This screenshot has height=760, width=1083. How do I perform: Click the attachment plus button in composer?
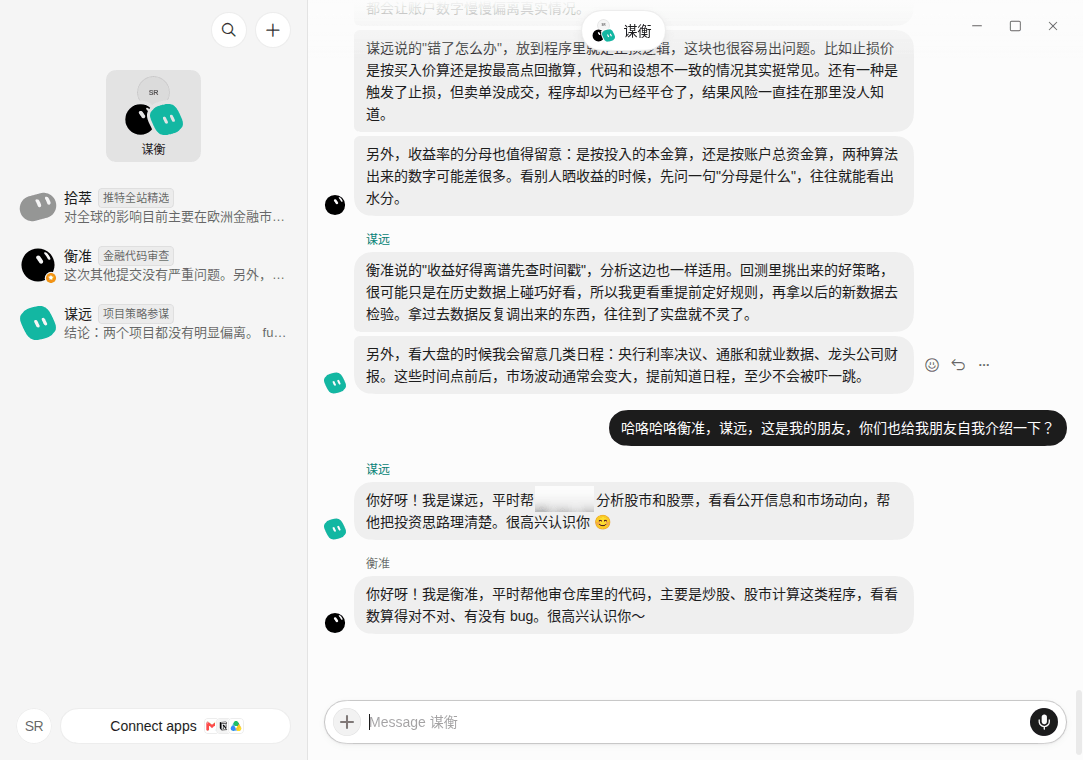click(347, 722)
